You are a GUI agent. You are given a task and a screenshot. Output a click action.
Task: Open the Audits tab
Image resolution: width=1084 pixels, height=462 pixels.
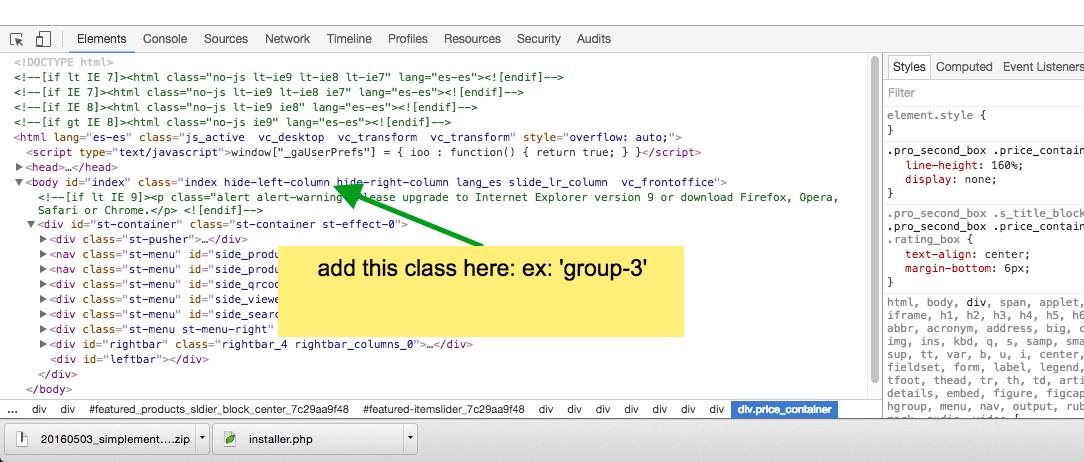(594, 39)
